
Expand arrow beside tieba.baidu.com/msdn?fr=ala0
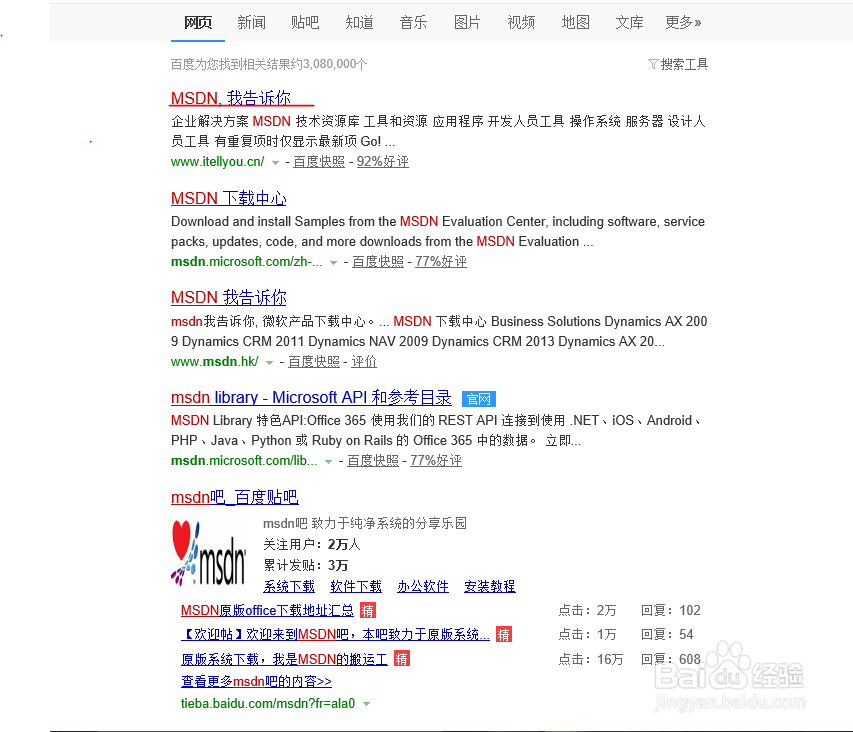click(x=367, y=704)
